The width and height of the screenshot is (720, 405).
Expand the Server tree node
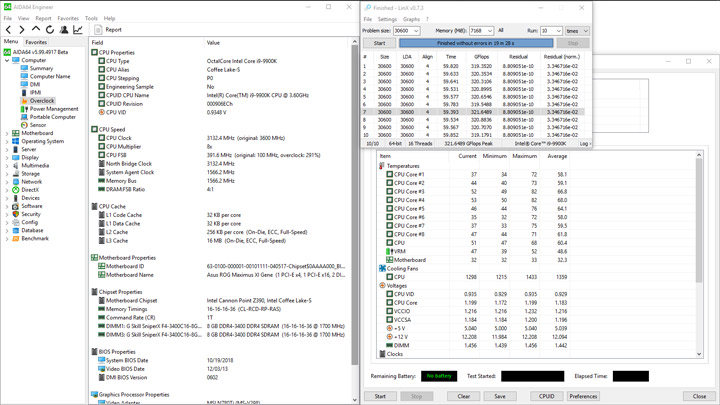[x=7, y=149]
